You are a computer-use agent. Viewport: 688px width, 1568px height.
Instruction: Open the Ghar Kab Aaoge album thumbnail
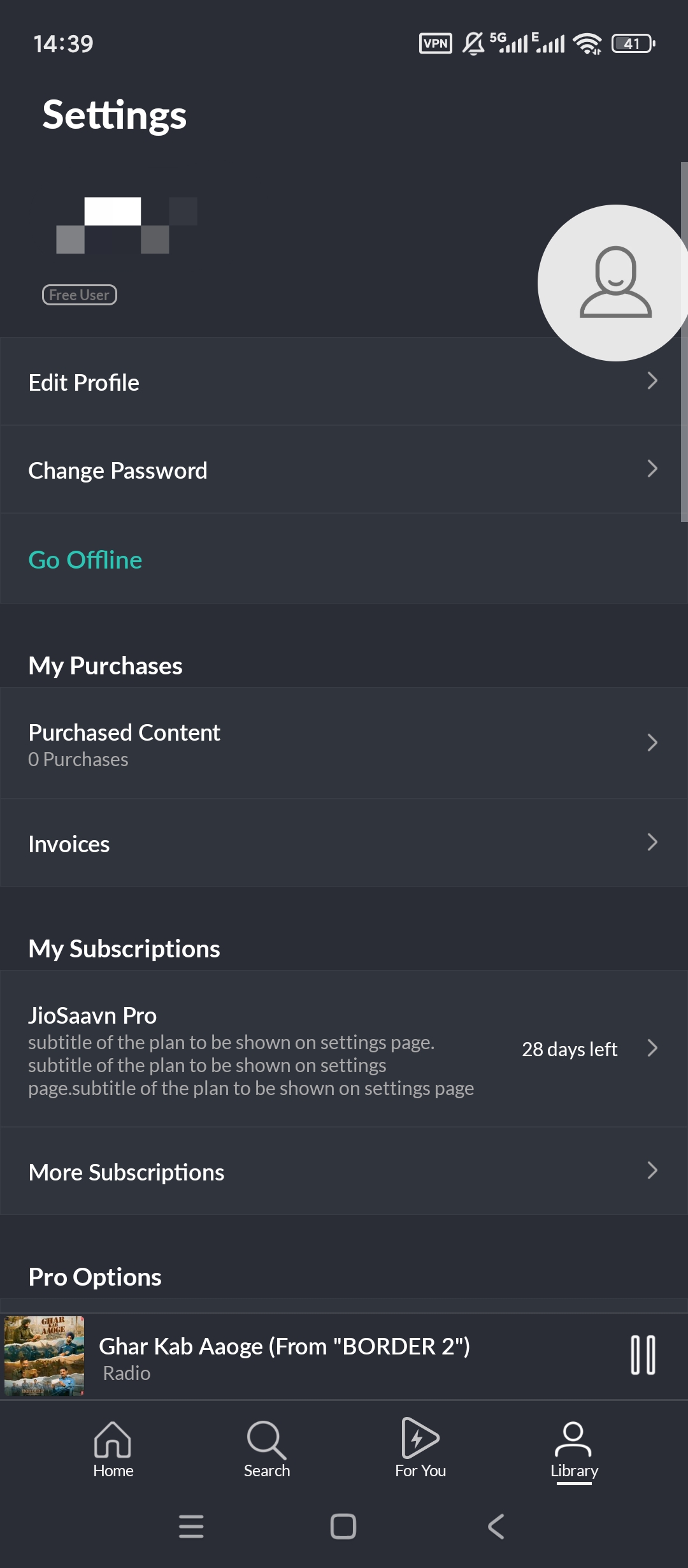[x=45, y=1356]
